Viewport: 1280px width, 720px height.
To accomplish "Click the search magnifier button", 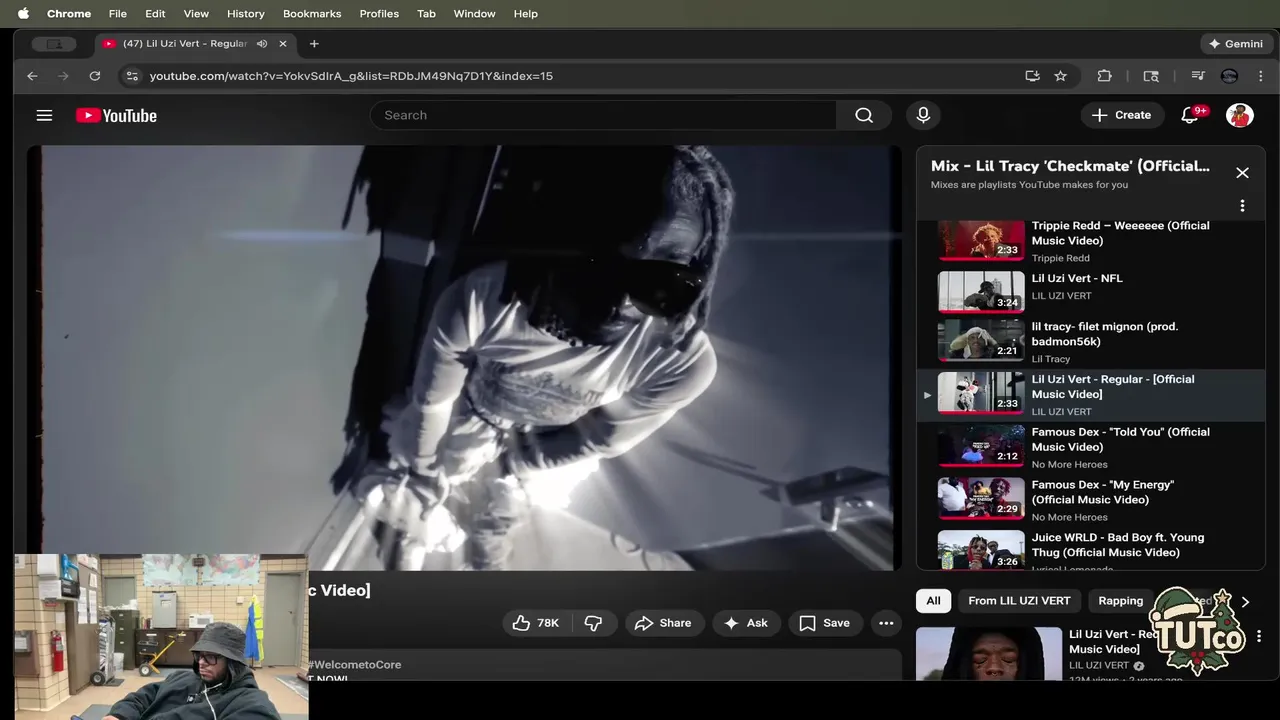I will pos(864,115).
